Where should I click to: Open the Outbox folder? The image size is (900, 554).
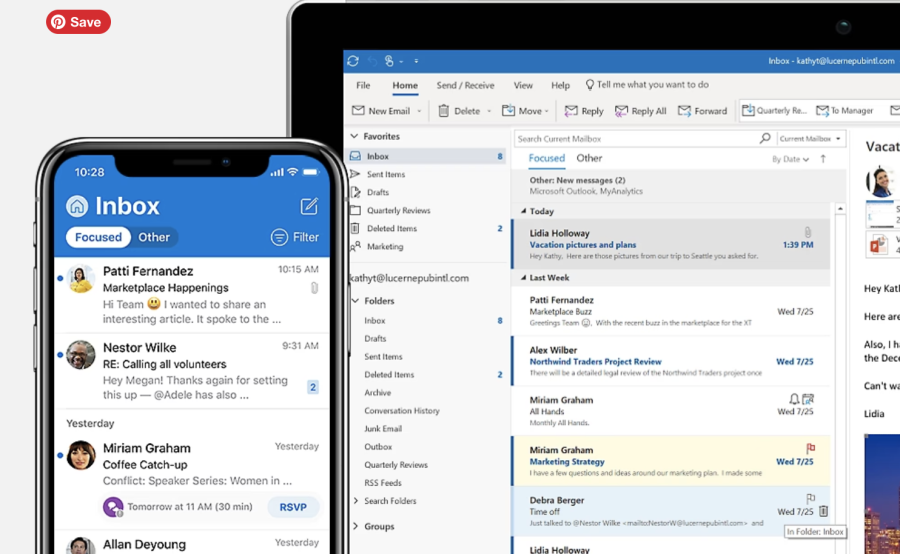(x=378, y=447)
